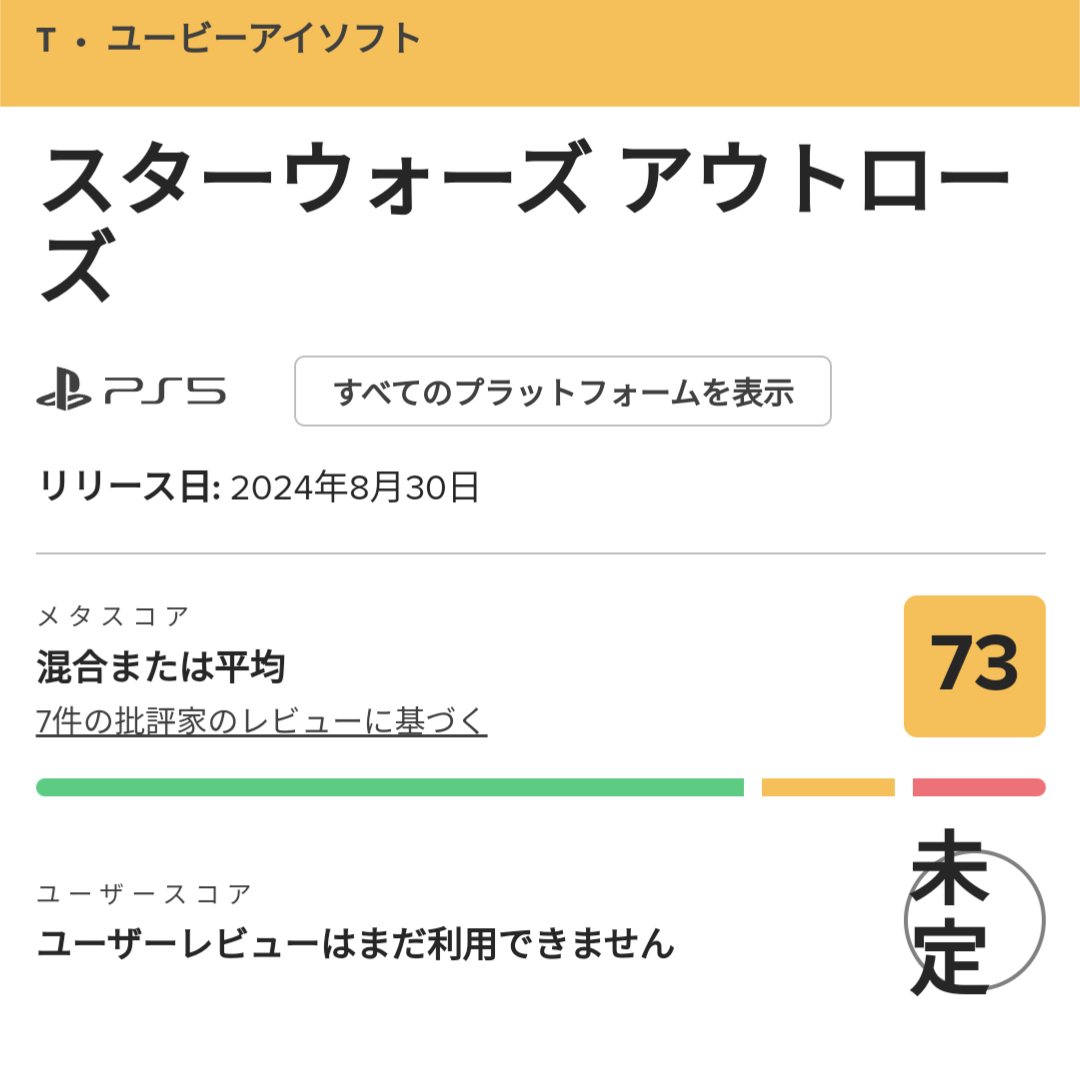Click the 混合または平均 verdict text

[161, 666]
